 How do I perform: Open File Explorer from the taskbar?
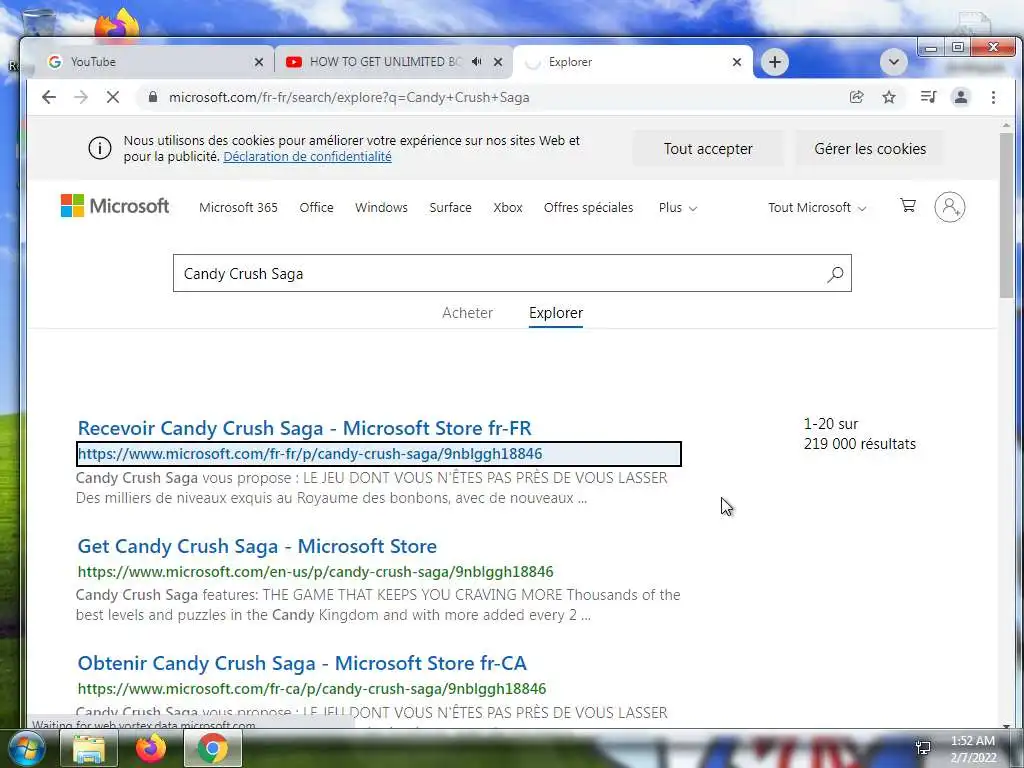coord(89,748)
